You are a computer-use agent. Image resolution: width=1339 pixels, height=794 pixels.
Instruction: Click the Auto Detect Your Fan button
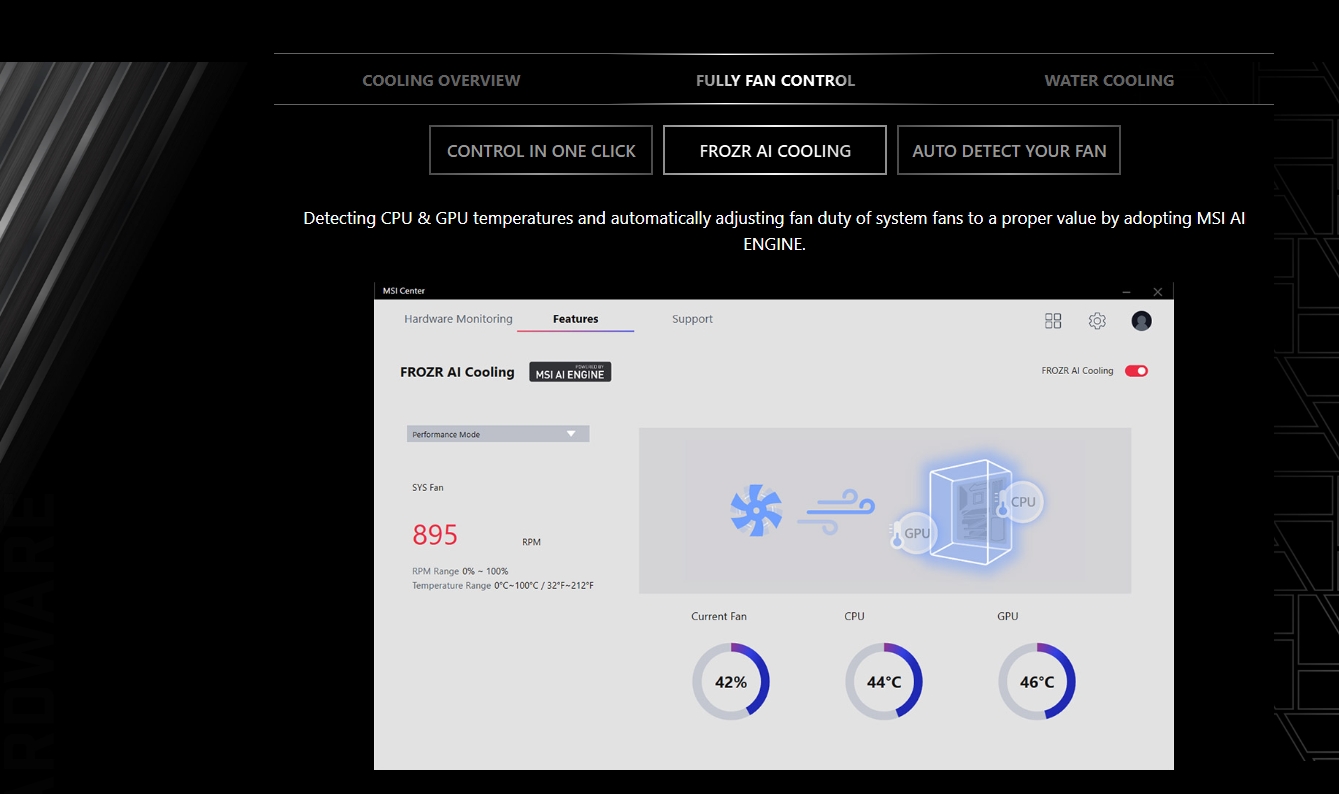click(x=1009, y=150)
